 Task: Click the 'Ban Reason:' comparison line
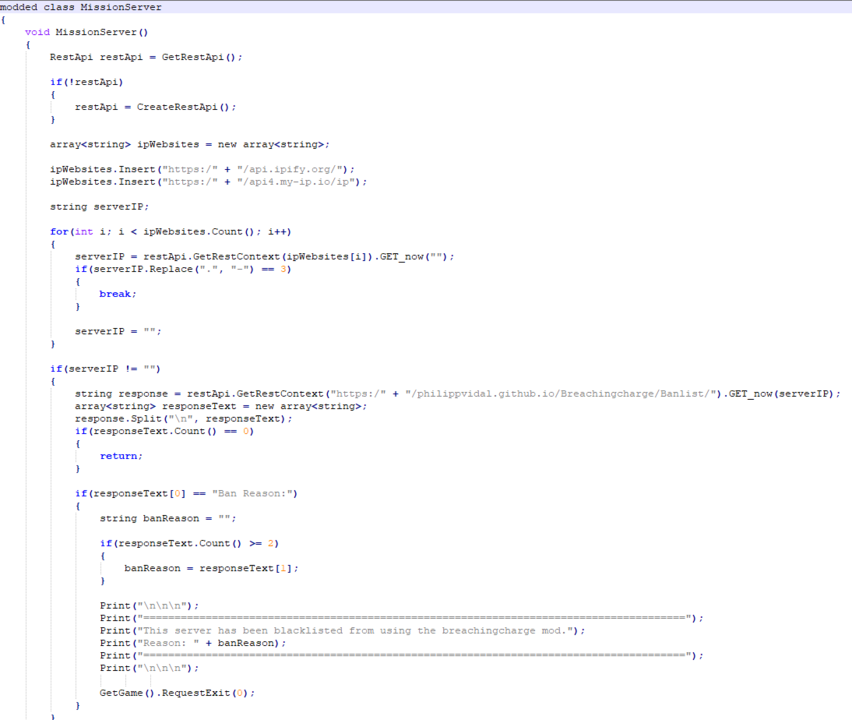tap(186, 494)
